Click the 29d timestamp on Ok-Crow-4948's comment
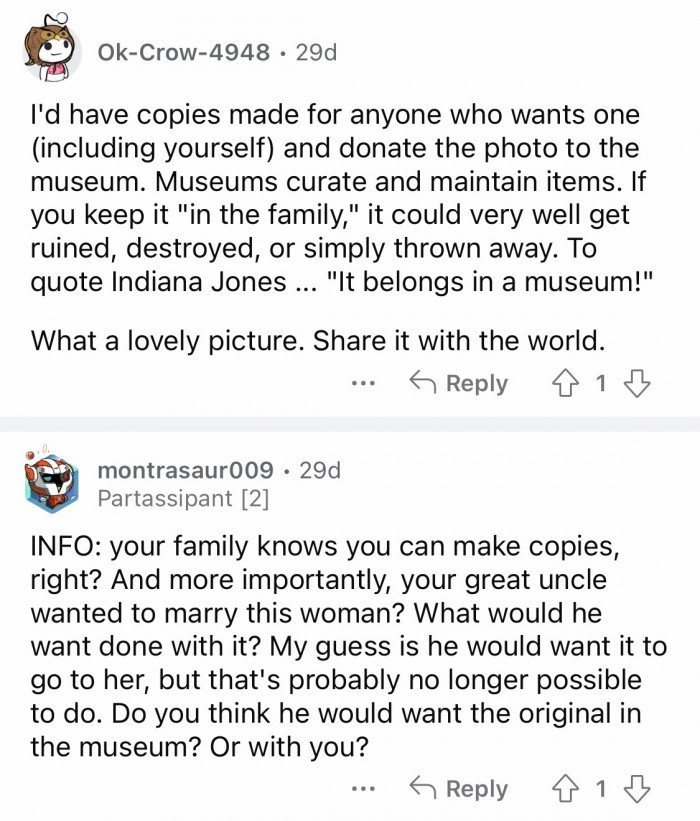 point(317,52)
